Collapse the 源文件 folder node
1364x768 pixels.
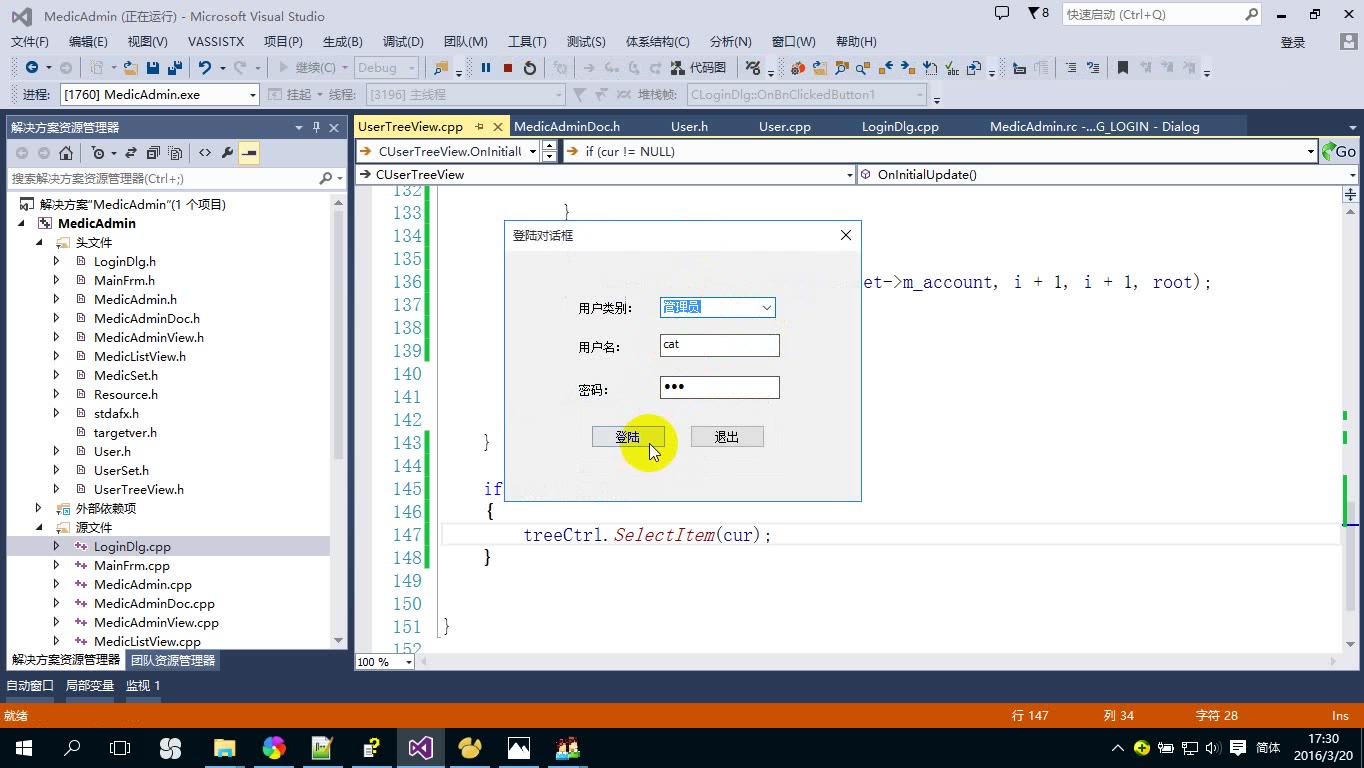(39, 527)
